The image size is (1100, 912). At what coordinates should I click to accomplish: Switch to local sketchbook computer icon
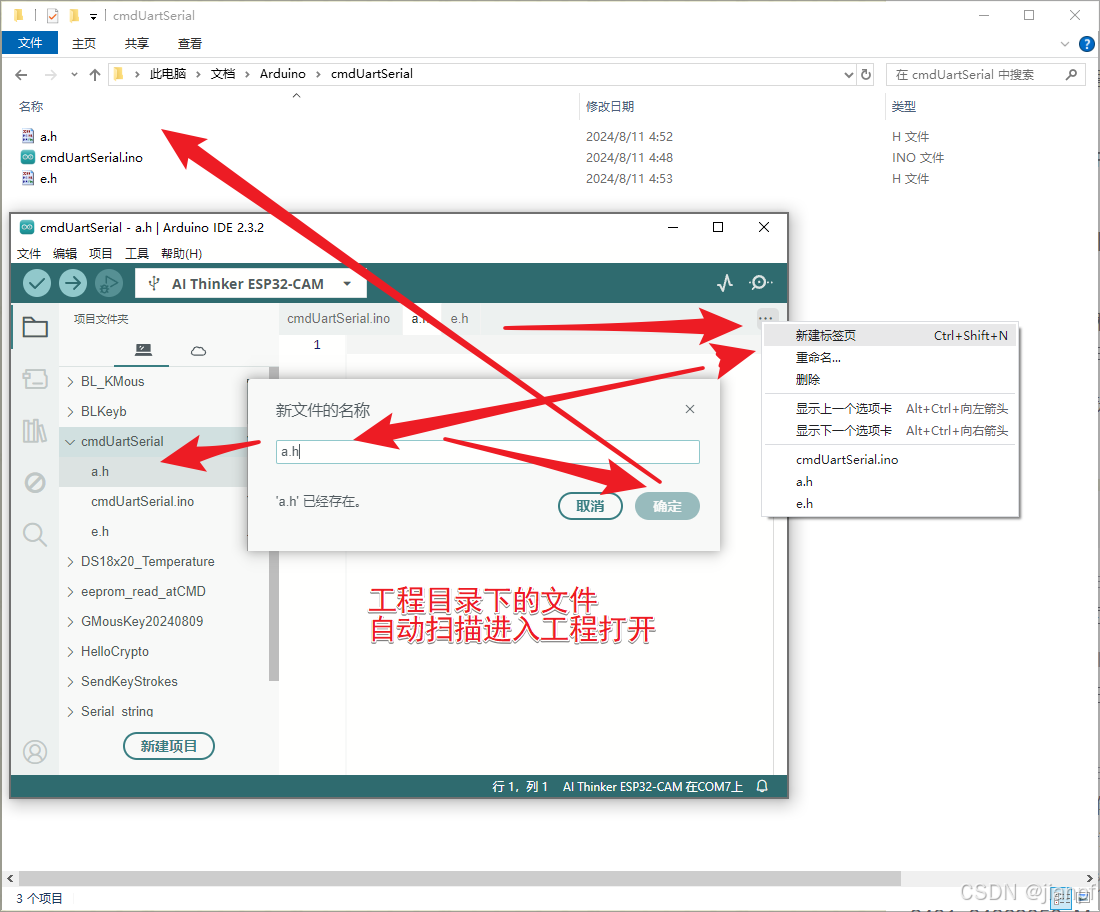click(143, 349)
